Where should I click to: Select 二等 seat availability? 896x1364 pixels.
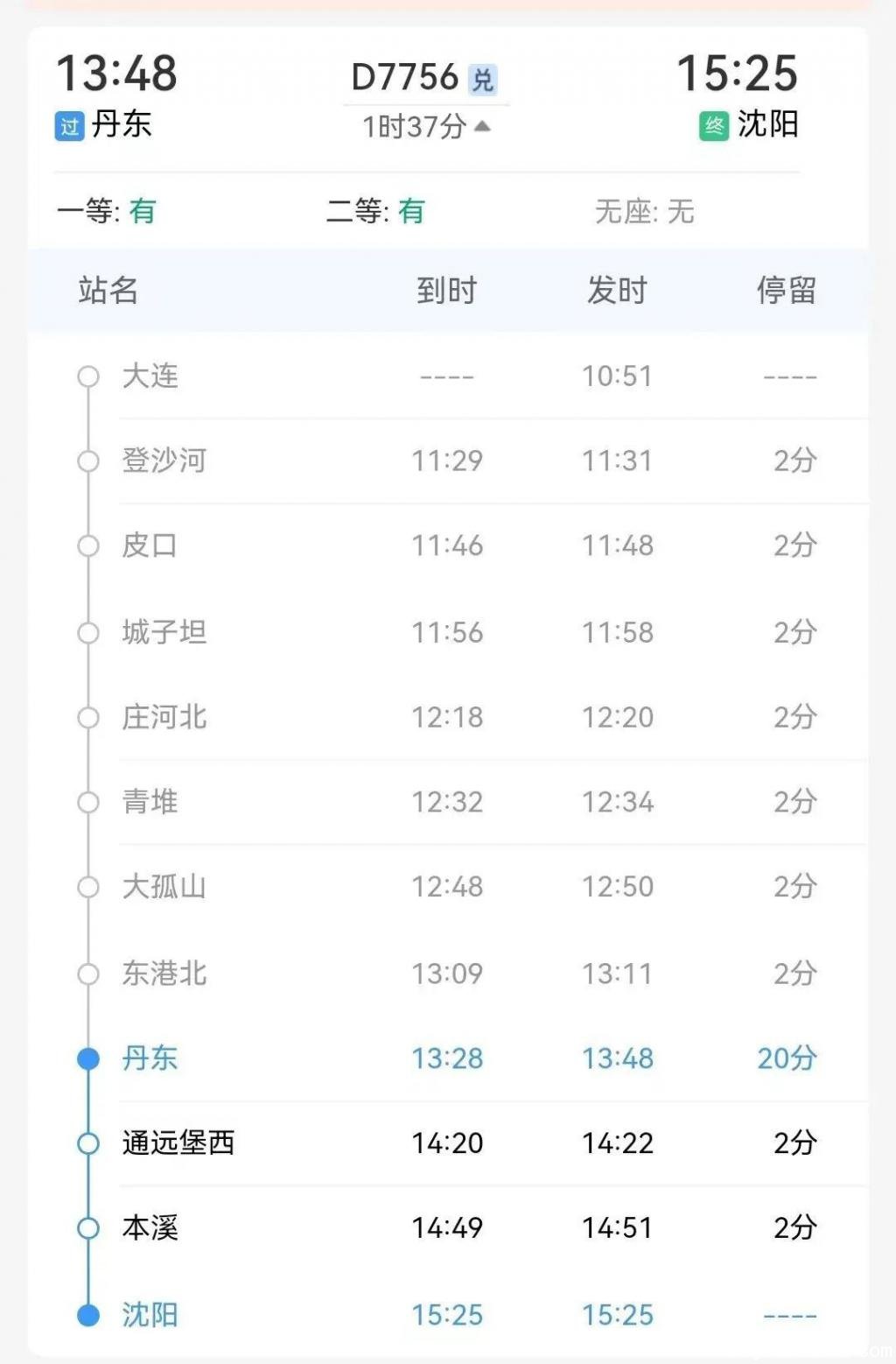(375, 211)
